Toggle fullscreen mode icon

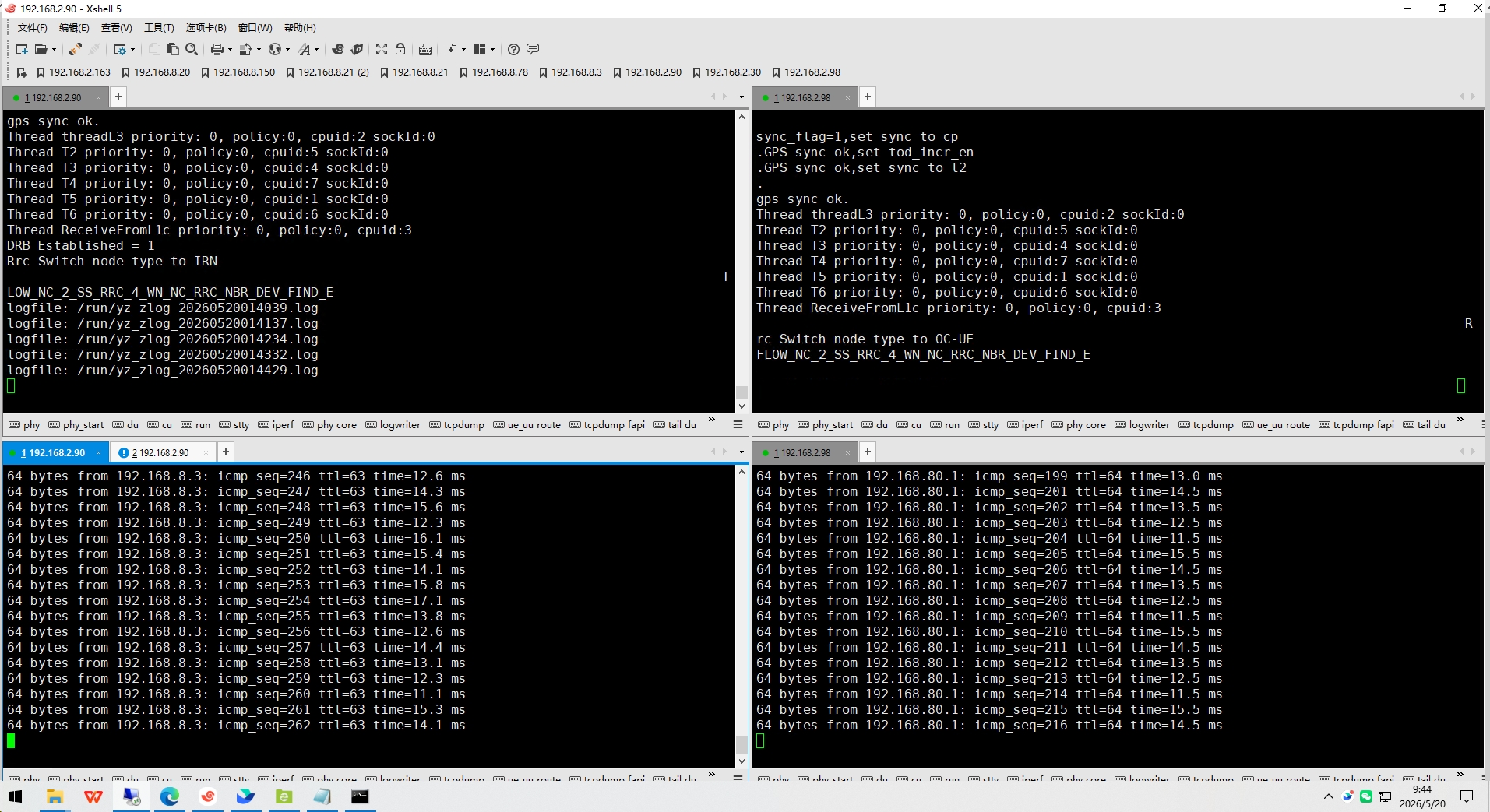point(382,49)
